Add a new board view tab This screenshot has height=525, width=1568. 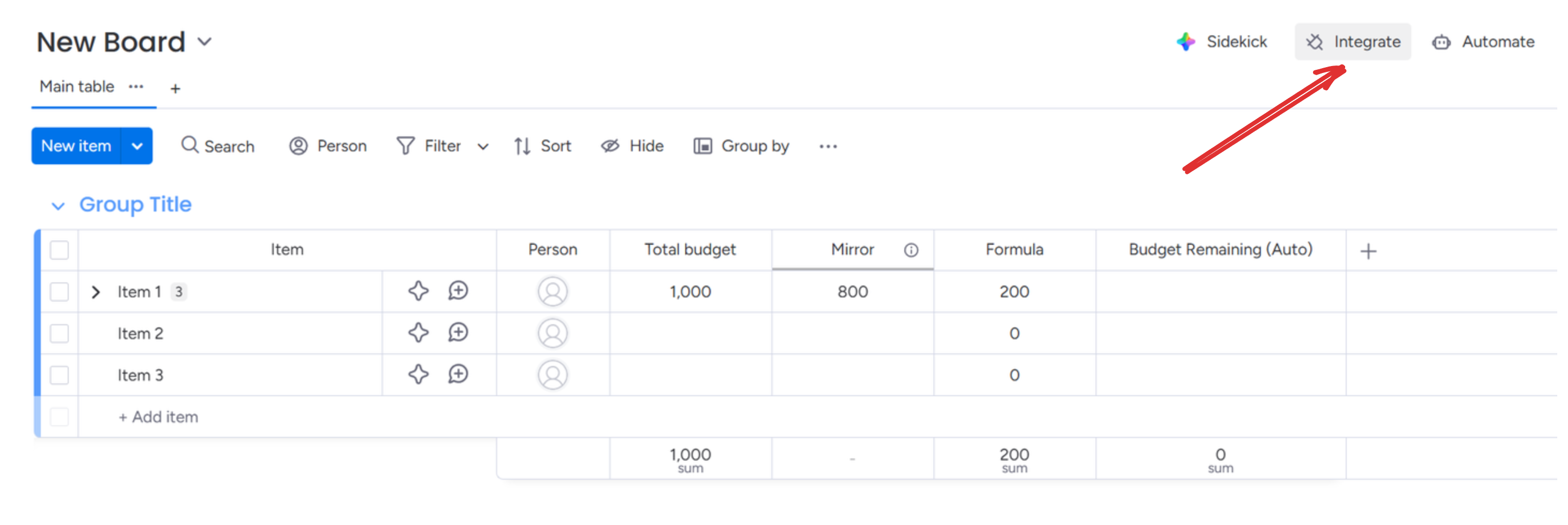point(175,89)
